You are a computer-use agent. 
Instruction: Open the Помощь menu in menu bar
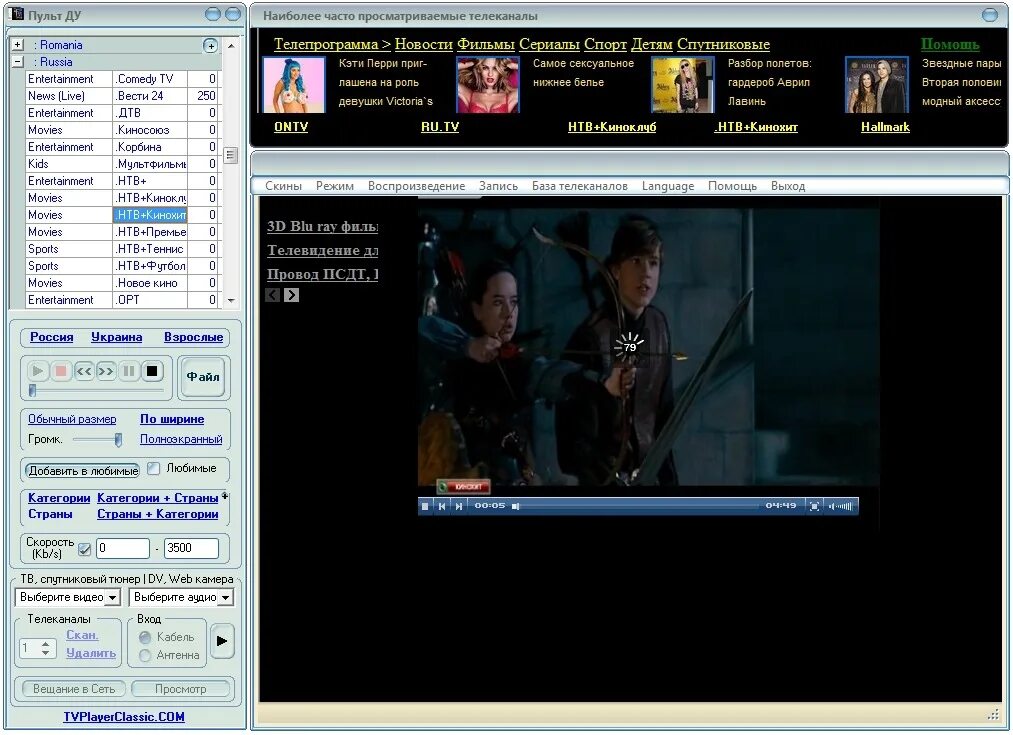[732, 186]
